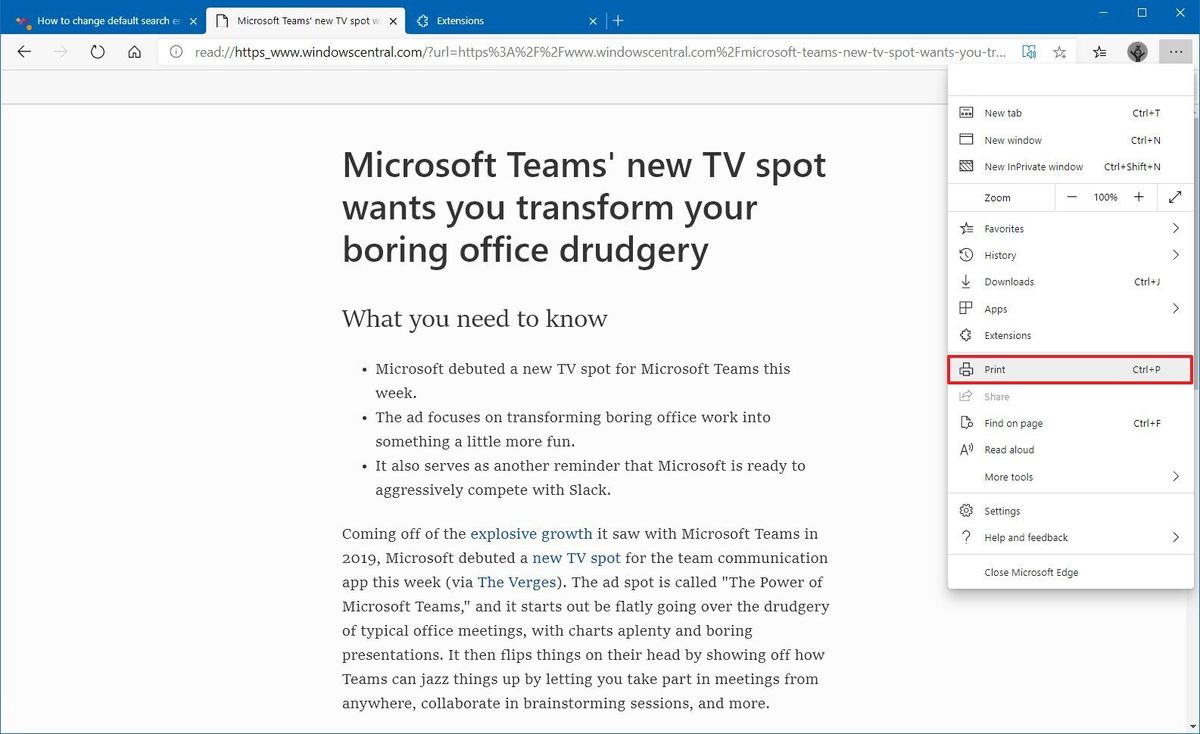Image resolution: width=1200 pixels, height=734 pixels.
Task: Open the More tools submenu
Action: point(1070,477)
